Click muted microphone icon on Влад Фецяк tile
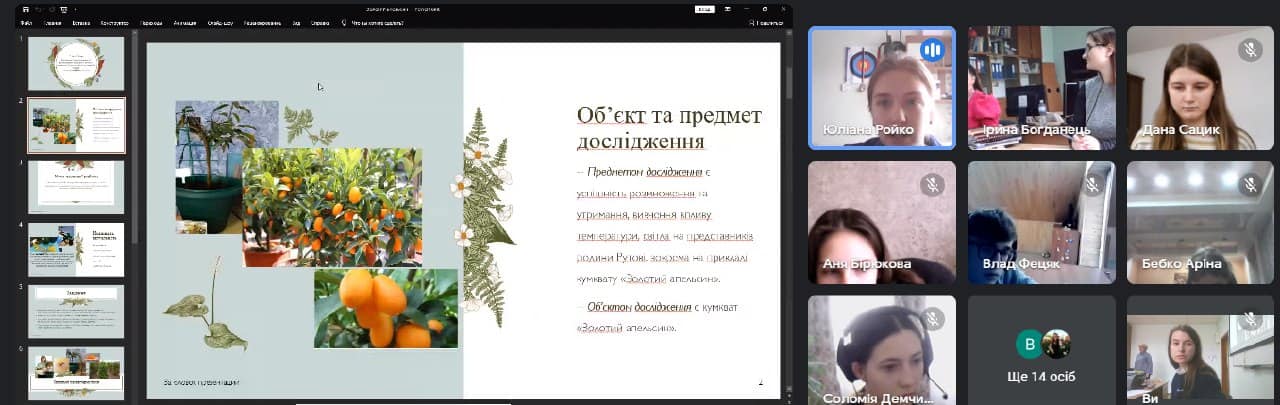 coord(1091,184)
